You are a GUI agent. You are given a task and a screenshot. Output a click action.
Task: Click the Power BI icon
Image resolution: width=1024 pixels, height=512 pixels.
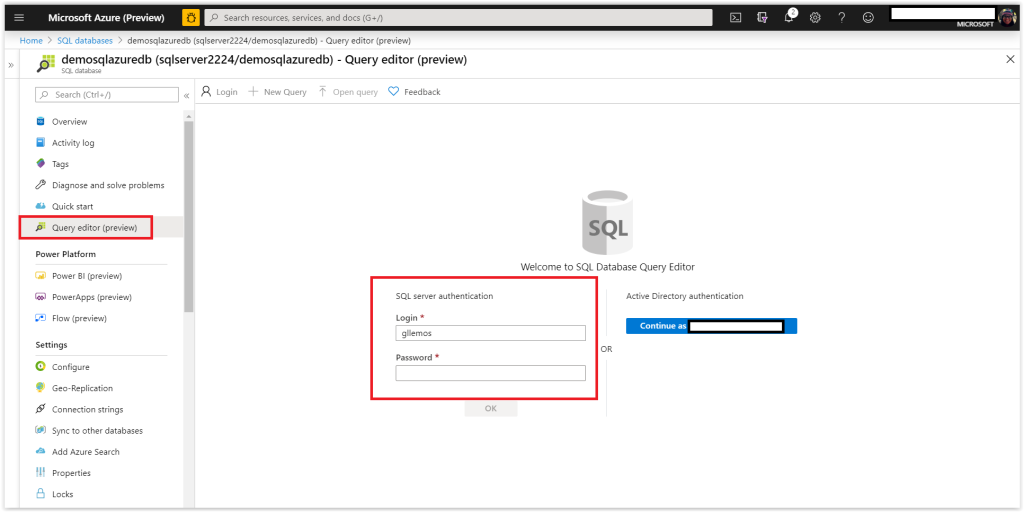[x=40, y=276]
